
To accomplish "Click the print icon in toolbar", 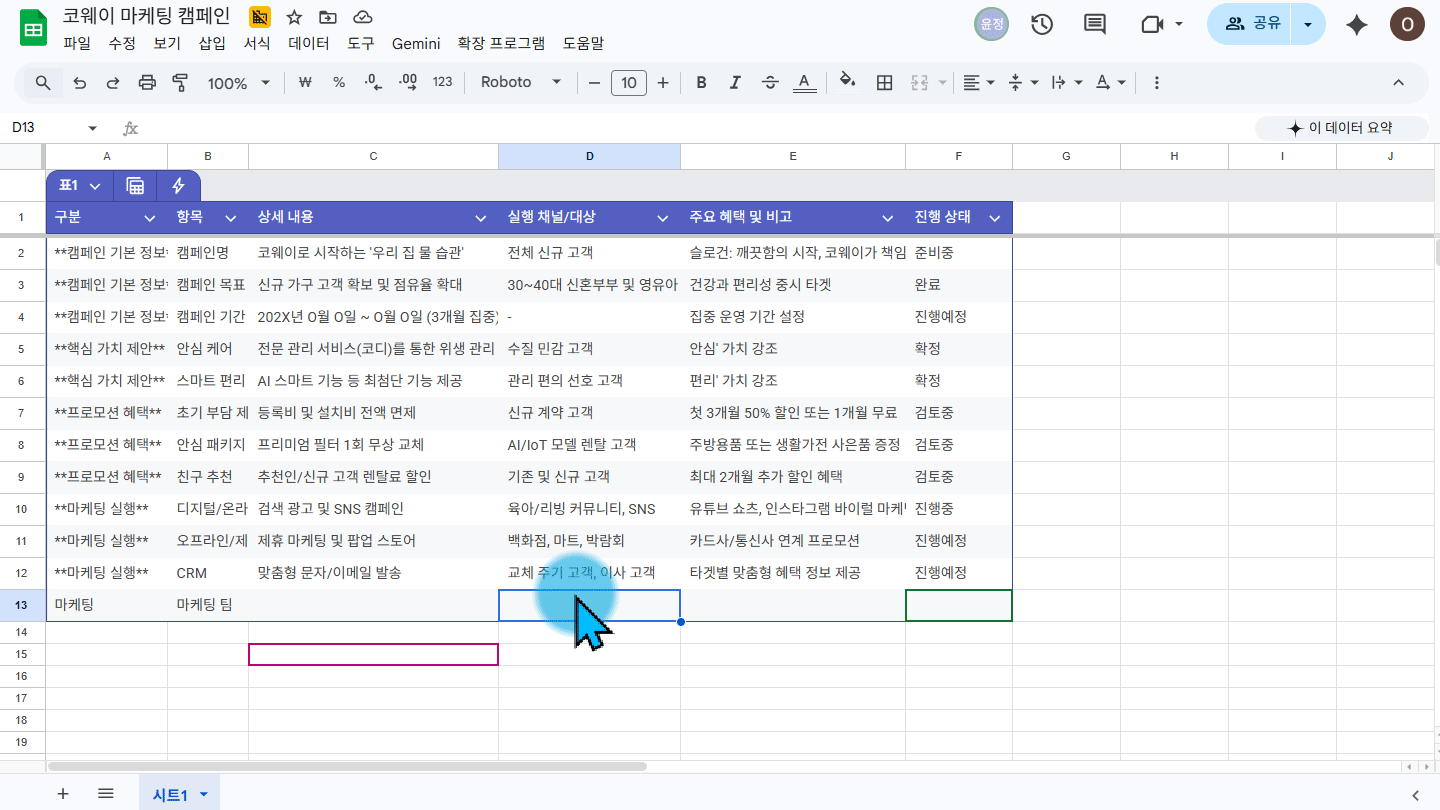I will (147, 83).
